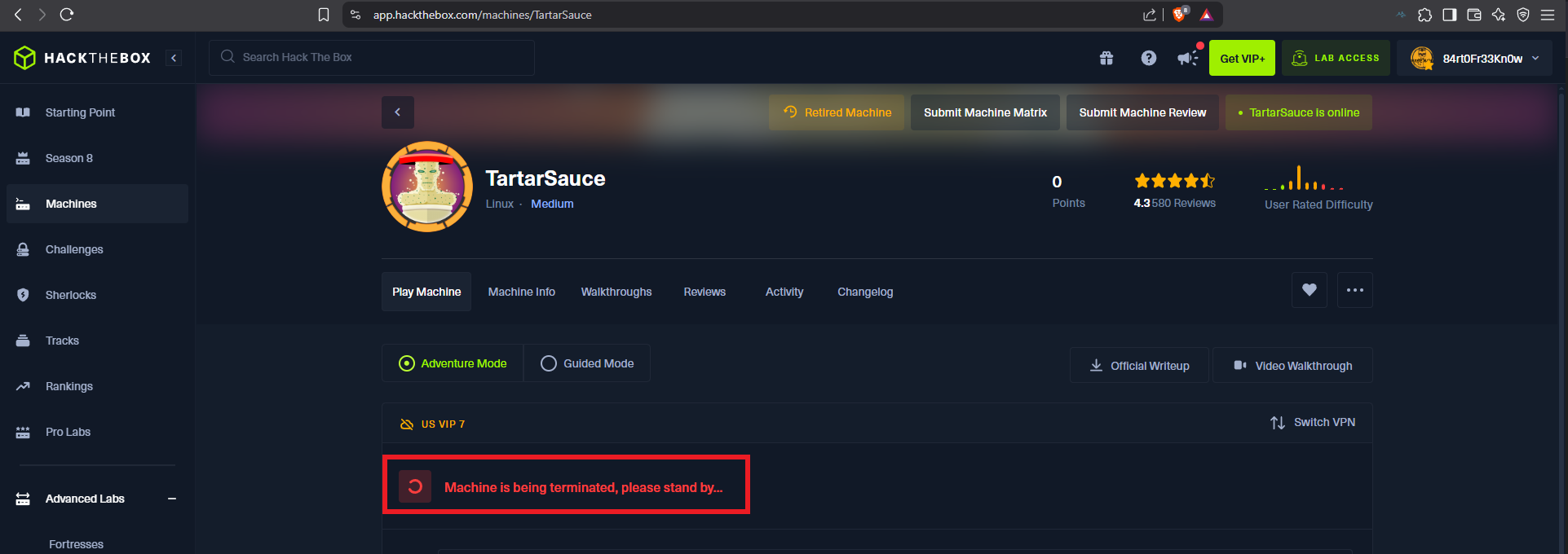The height and width of the screenshot is (554, 1568).
Task: Open Season 8 in sidebar
Action: pyautogui.click(x=97, y=158)
